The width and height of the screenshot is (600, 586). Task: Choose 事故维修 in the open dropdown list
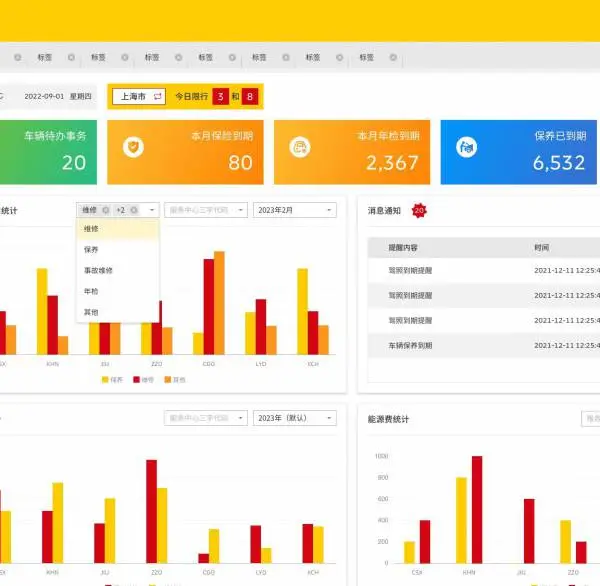pyautogui.click(x=118, y=270)
